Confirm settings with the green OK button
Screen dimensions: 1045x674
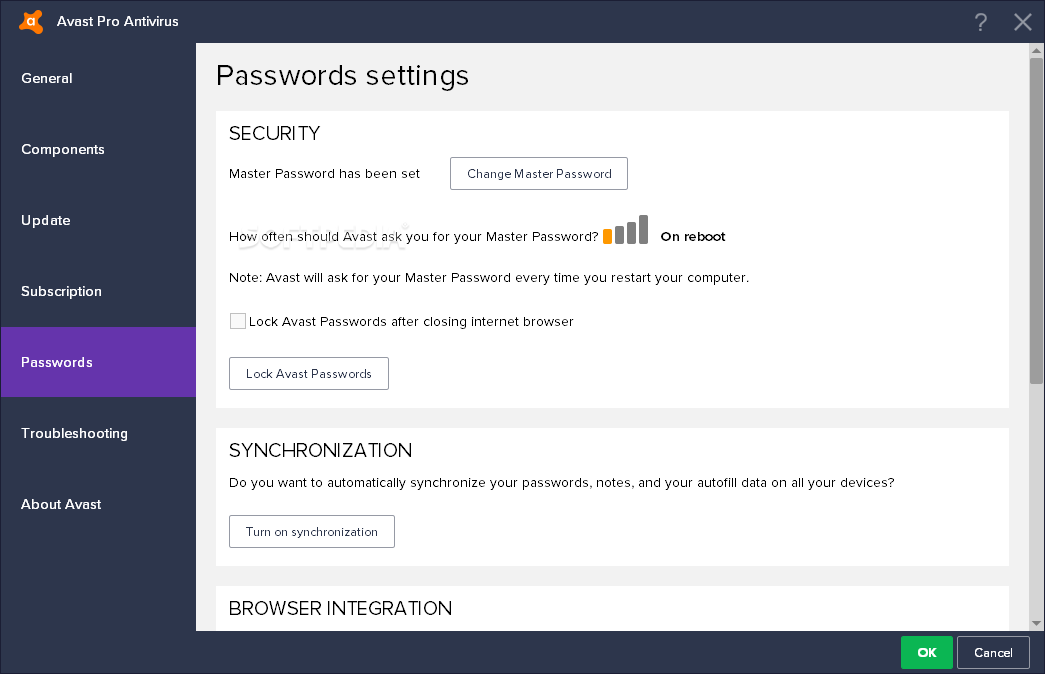[926, 653]
